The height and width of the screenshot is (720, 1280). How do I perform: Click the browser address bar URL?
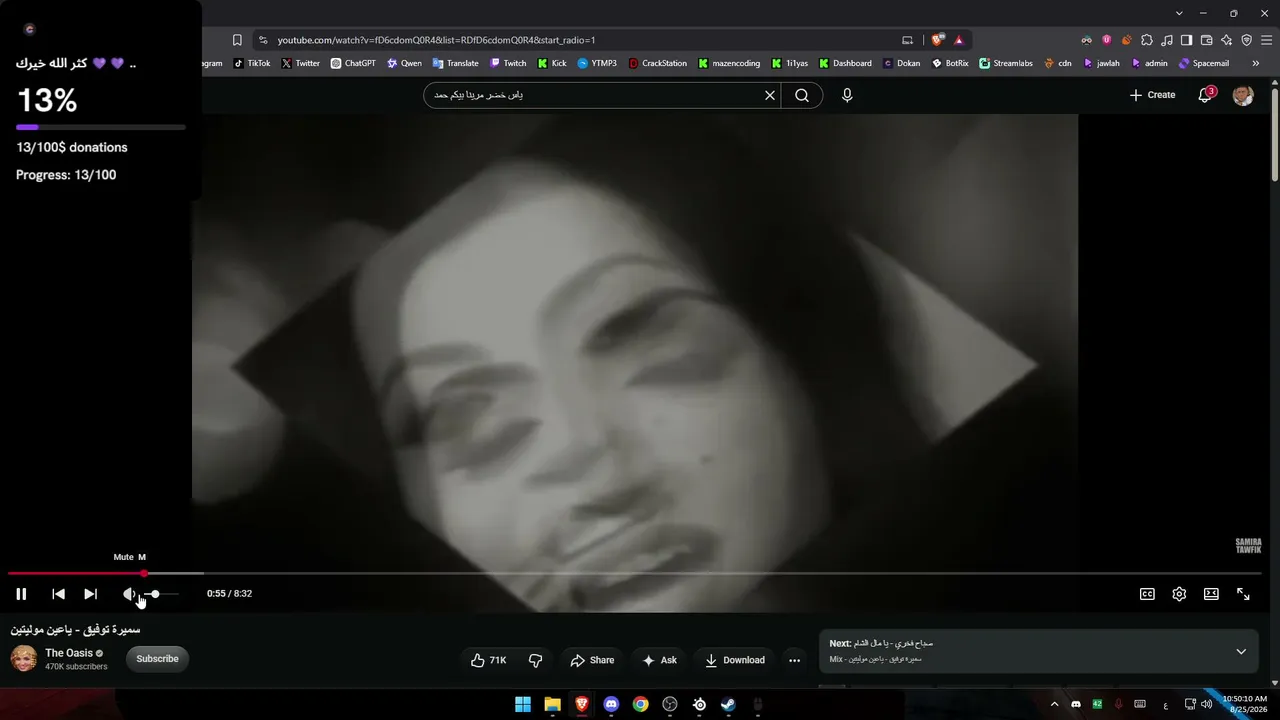coord(436,40)
